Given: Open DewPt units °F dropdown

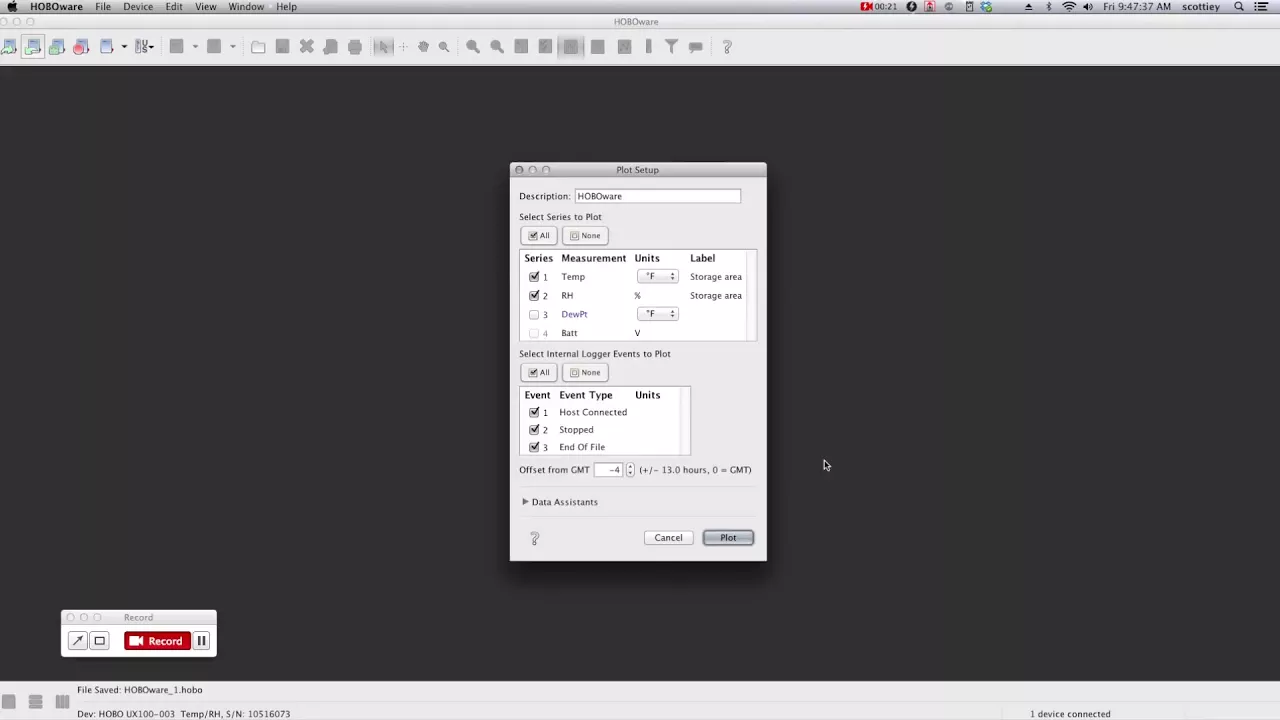Looking at the screenshot, I should coord(658,314).
